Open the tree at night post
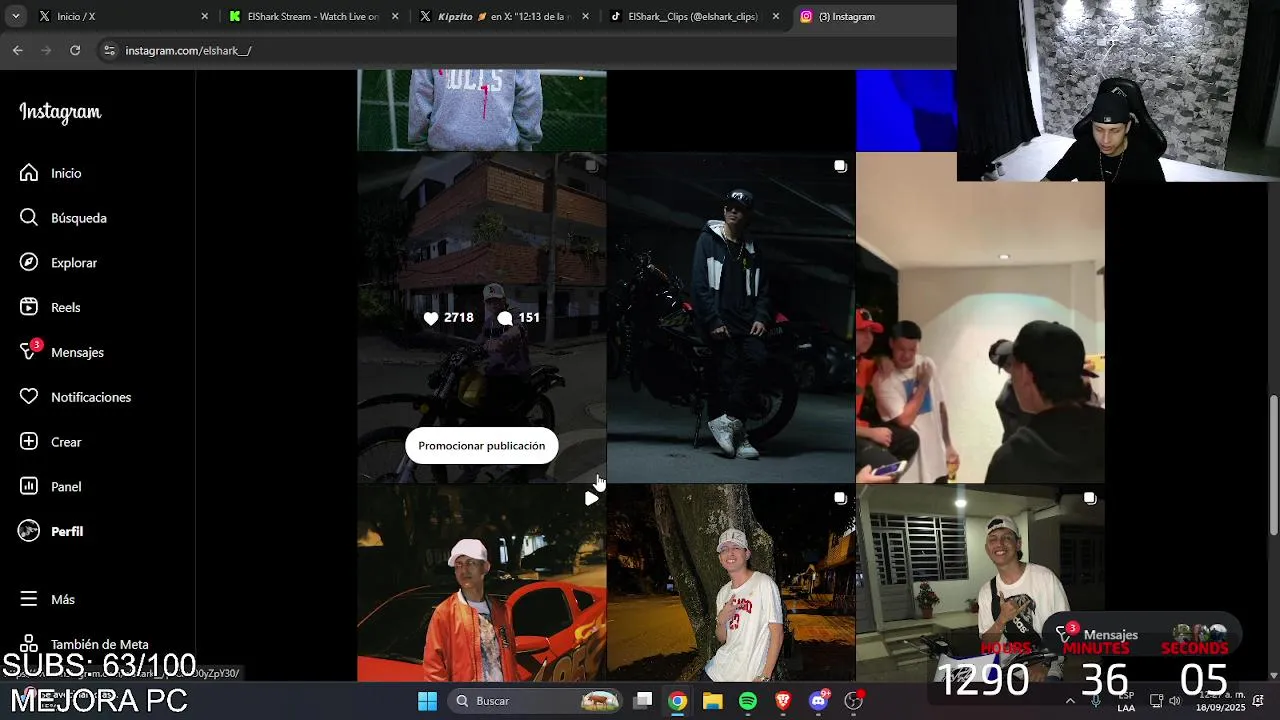Screen dimensions: 1280x720 (x=731, y=583)
